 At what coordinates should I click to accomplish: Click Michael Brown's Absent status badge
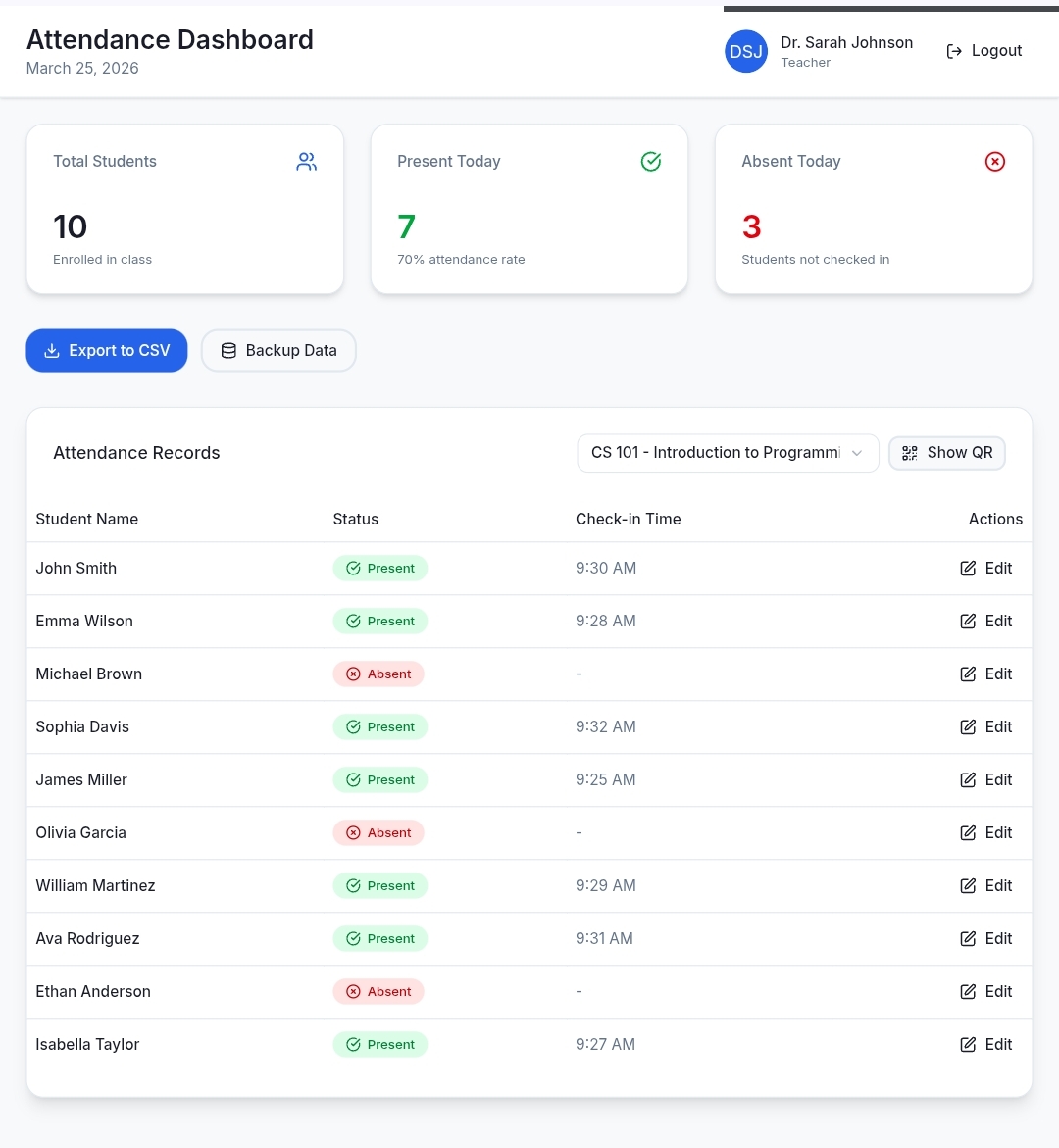point(378,674)
